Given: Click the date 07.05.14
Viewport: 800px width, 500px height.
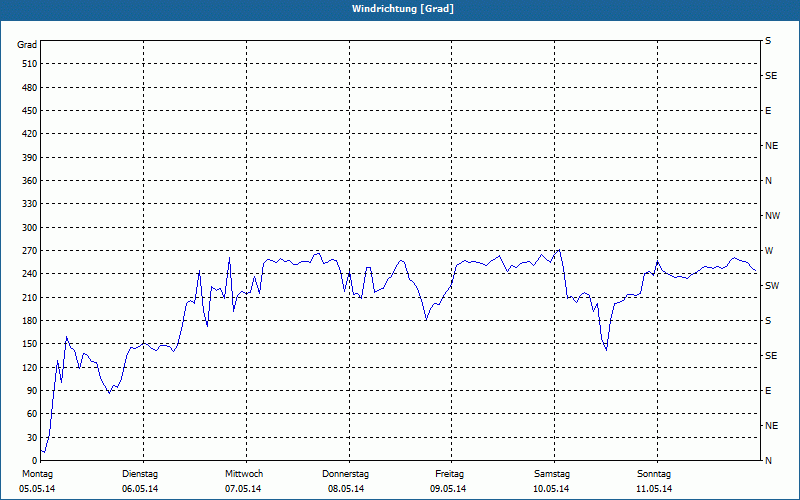Looking at the screenshot, I should (243, 489).
